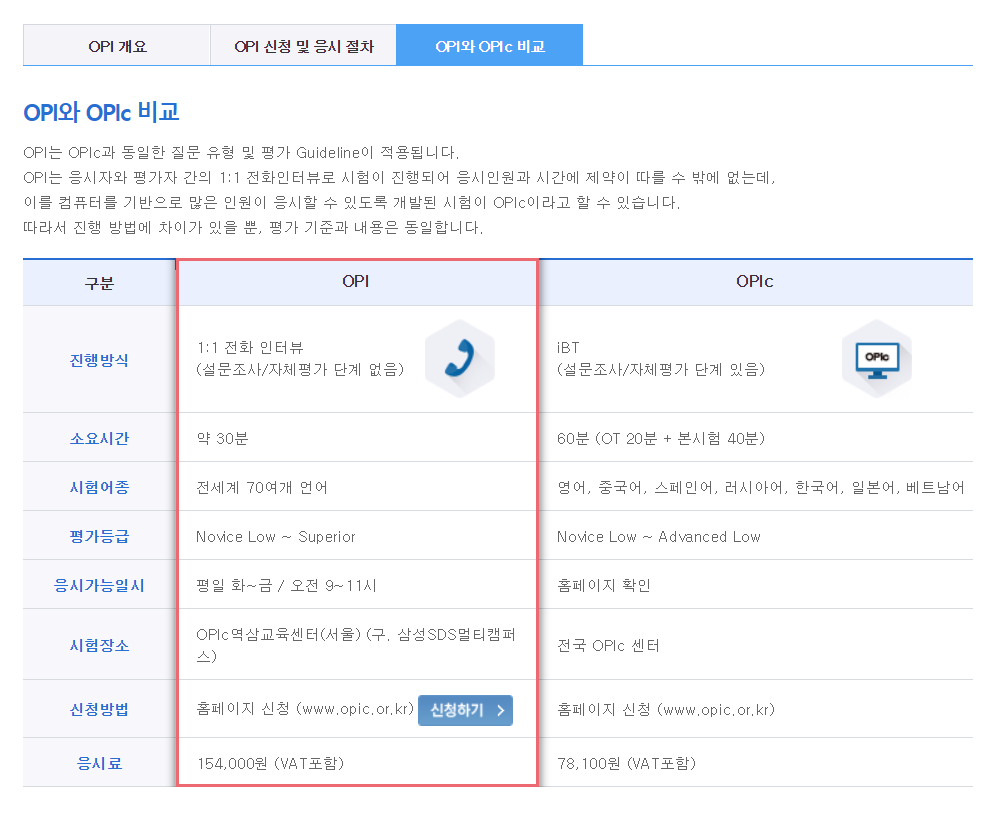Click '(설문조사/자체평가 단계 있음)' text

tap(661, 369)
